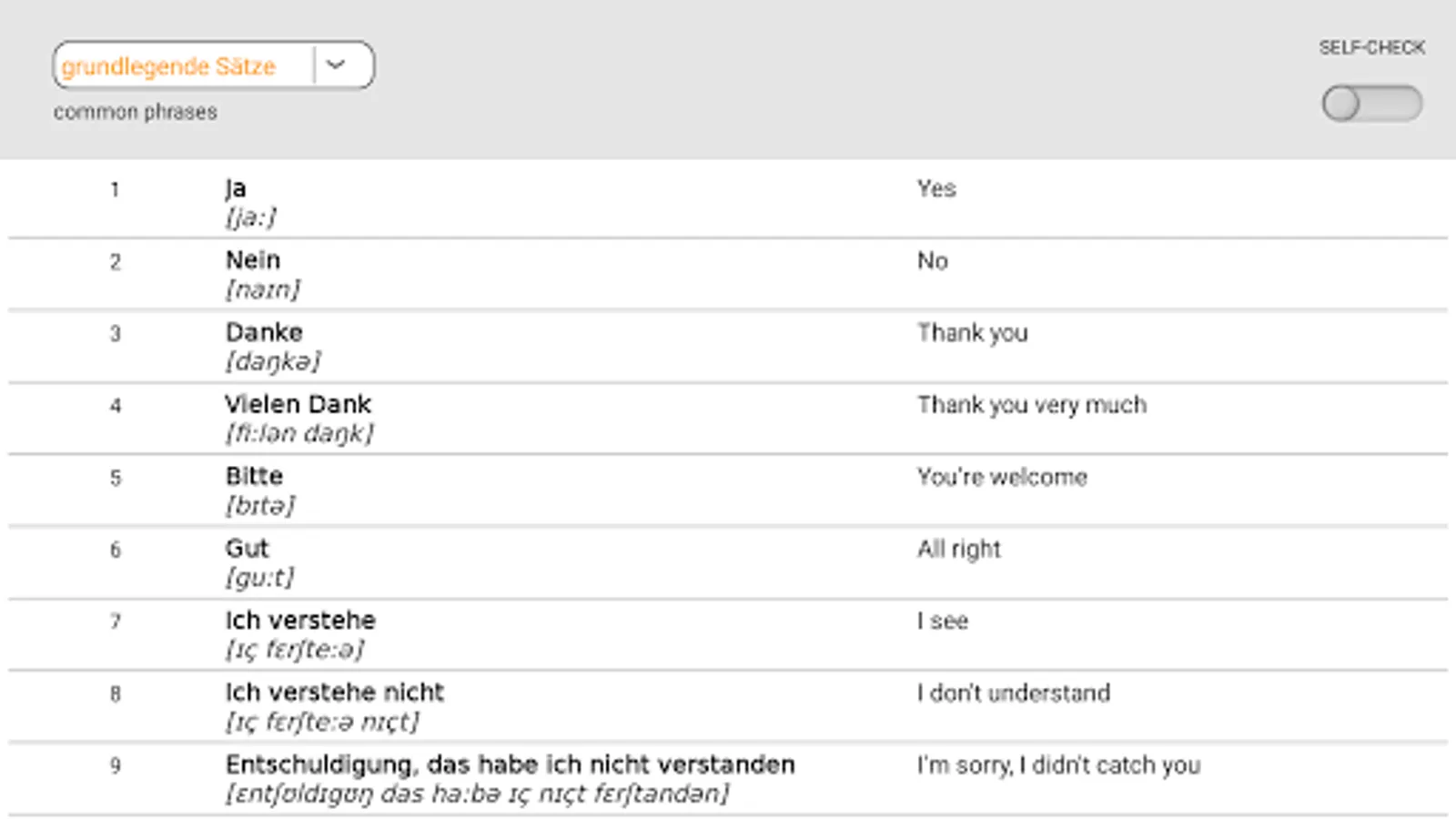1456x819 pixels.
Task: Click row number 9
Action: 116,765
